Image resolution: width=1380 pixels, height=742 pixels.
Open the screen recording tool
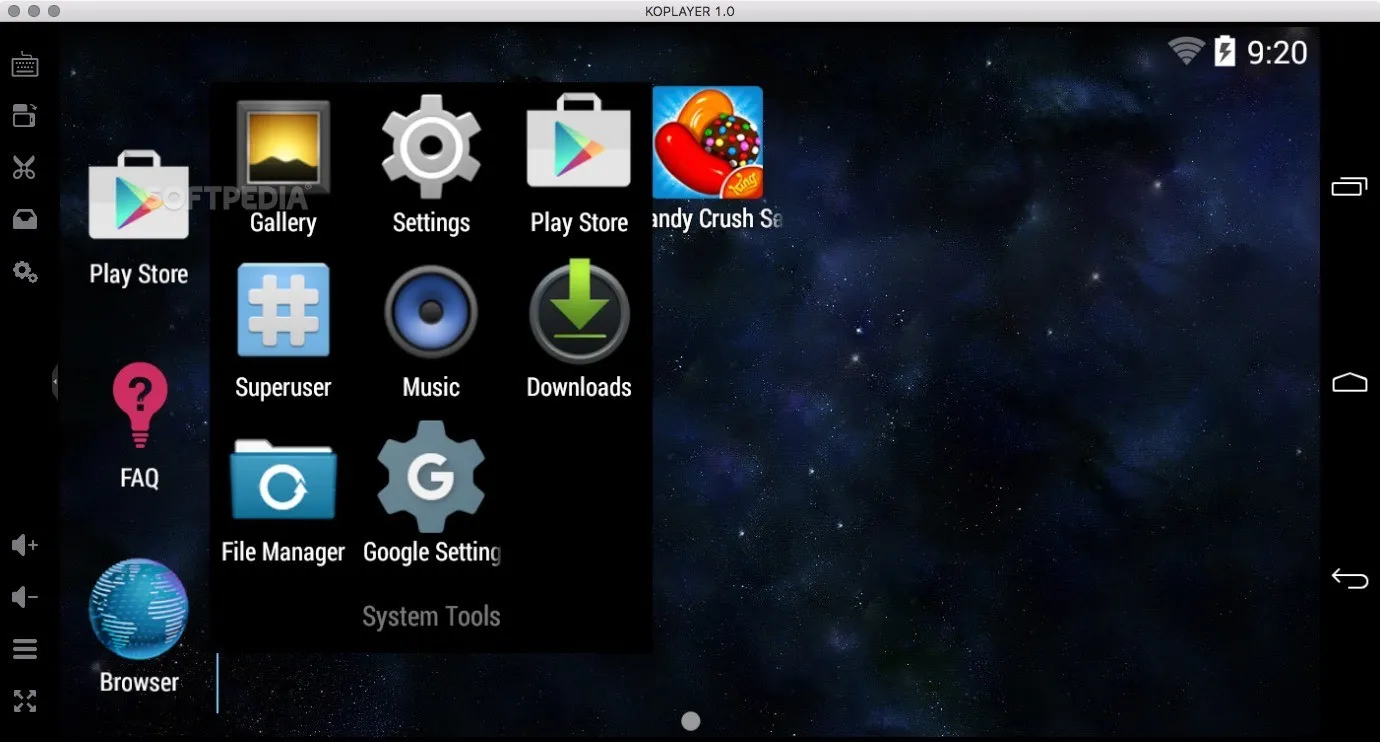[x=25, y=115]
